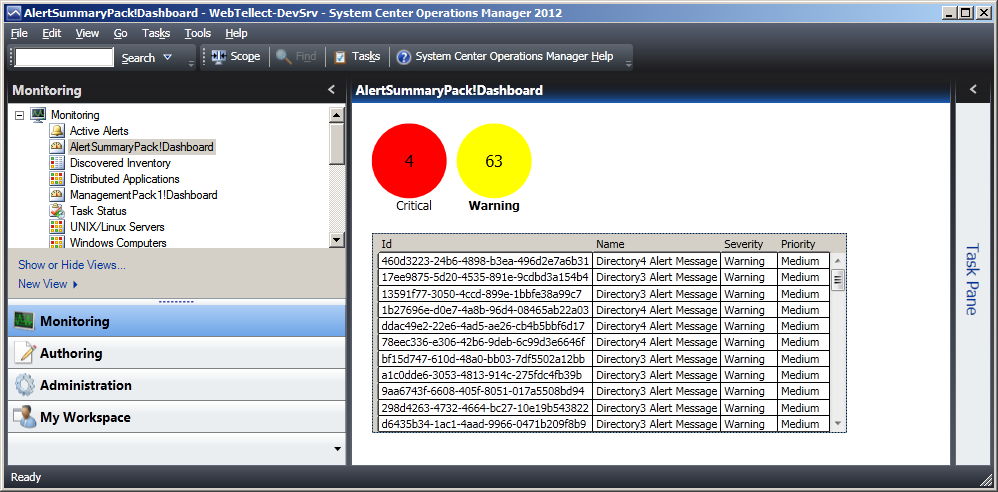Click the New View link
998x492 pixels.
[x=43, y=284]
